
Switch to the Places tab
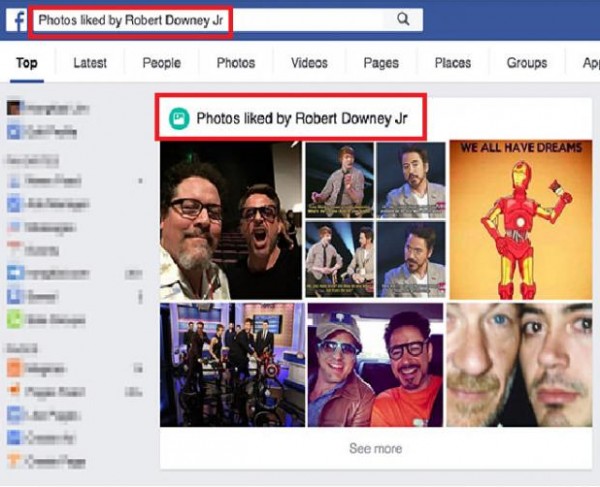pos(453,63)
